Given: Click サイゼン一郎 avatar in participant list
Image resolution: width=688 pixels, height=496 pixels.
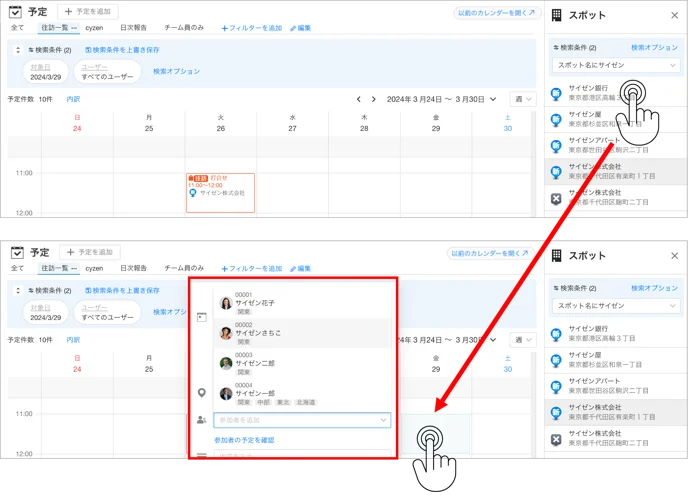Looking at the screenshot, I should click(x=226, y=394).
